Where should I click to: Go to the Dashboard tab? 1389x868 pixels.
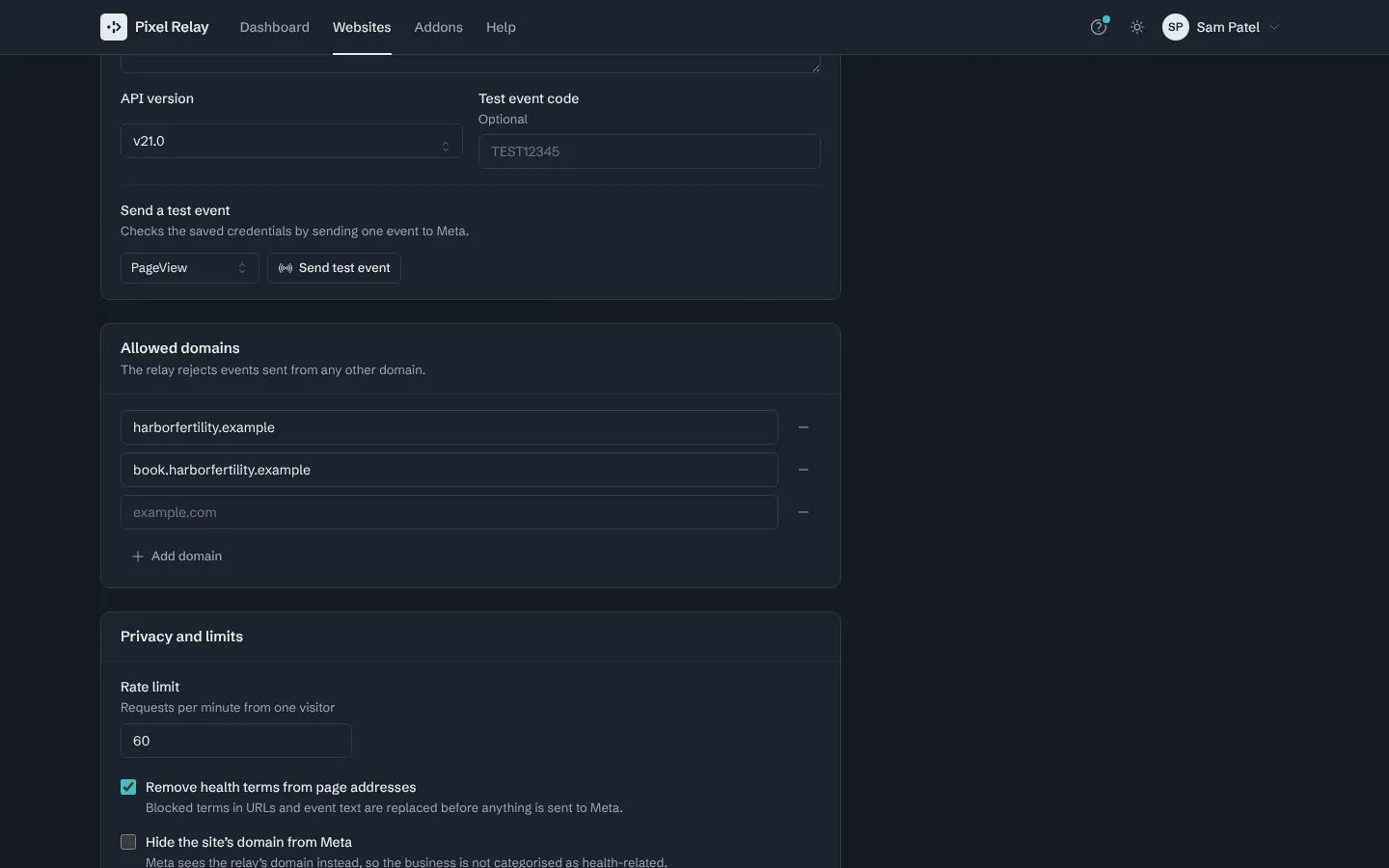pyautogui.click(x=275, y=27)
